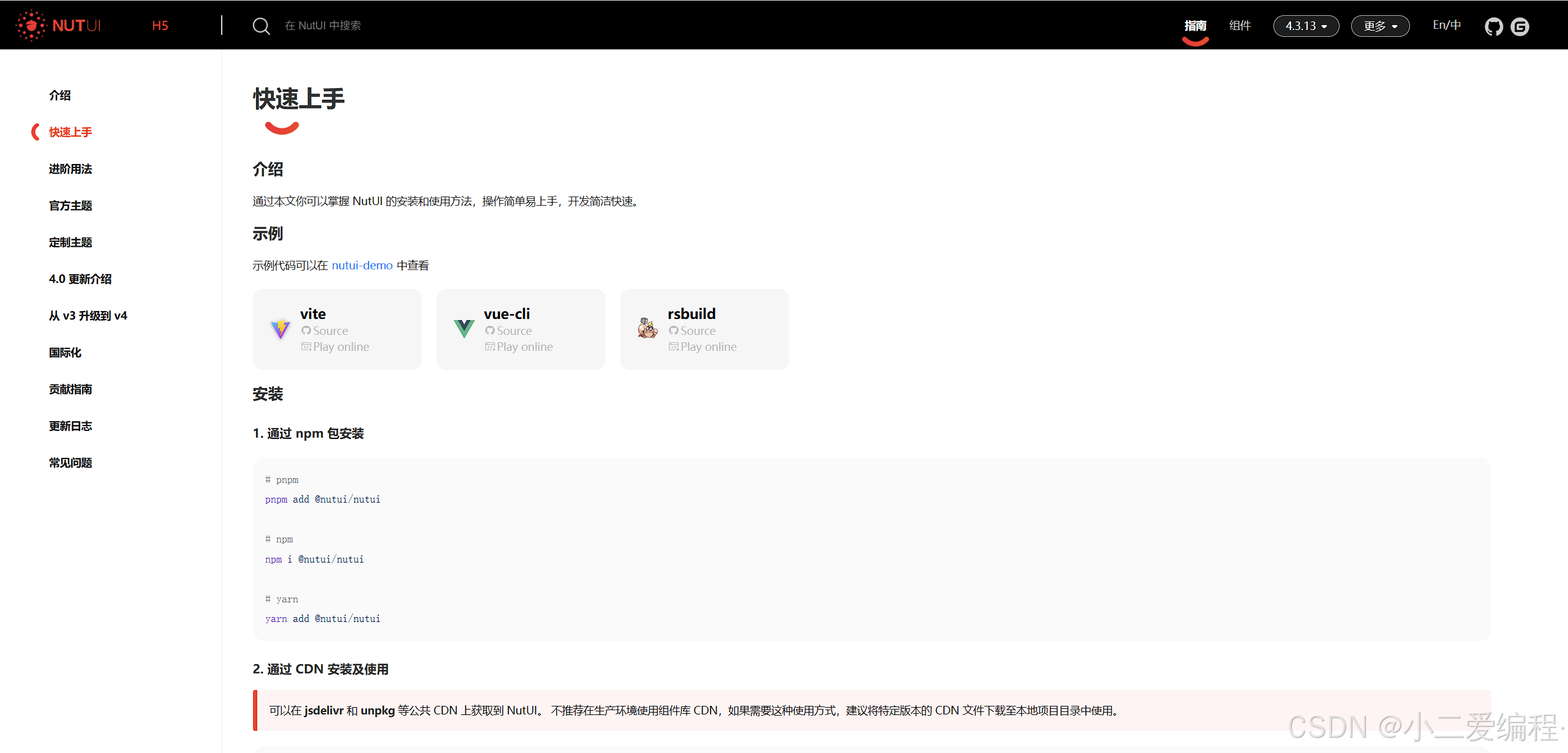This screenshot has width=1568, height=753.
Task: Toggle language with En/中 switch
Action: click(x=1447, y=25)
